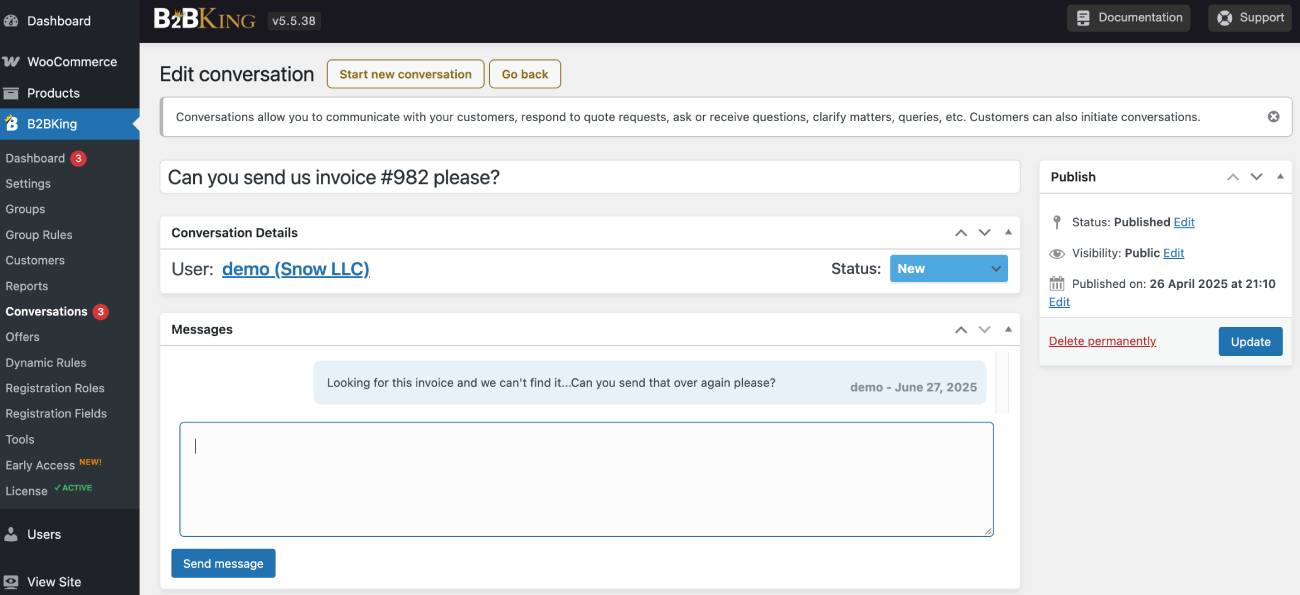Move Conversation Details panel down
1300x595 pixels.
984,233
